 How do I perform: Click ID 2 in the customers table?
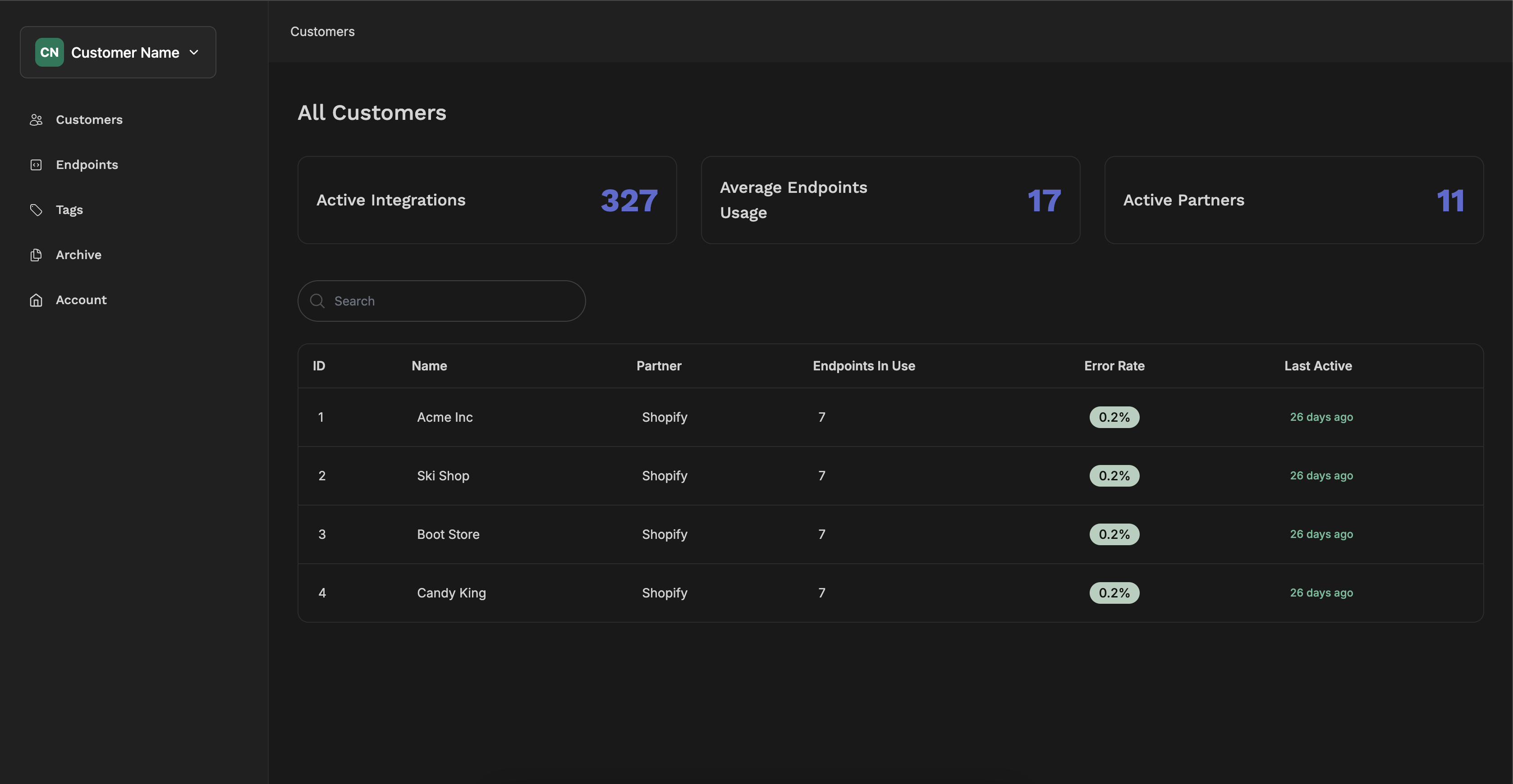pyautogui.click(x=322, y=476)
